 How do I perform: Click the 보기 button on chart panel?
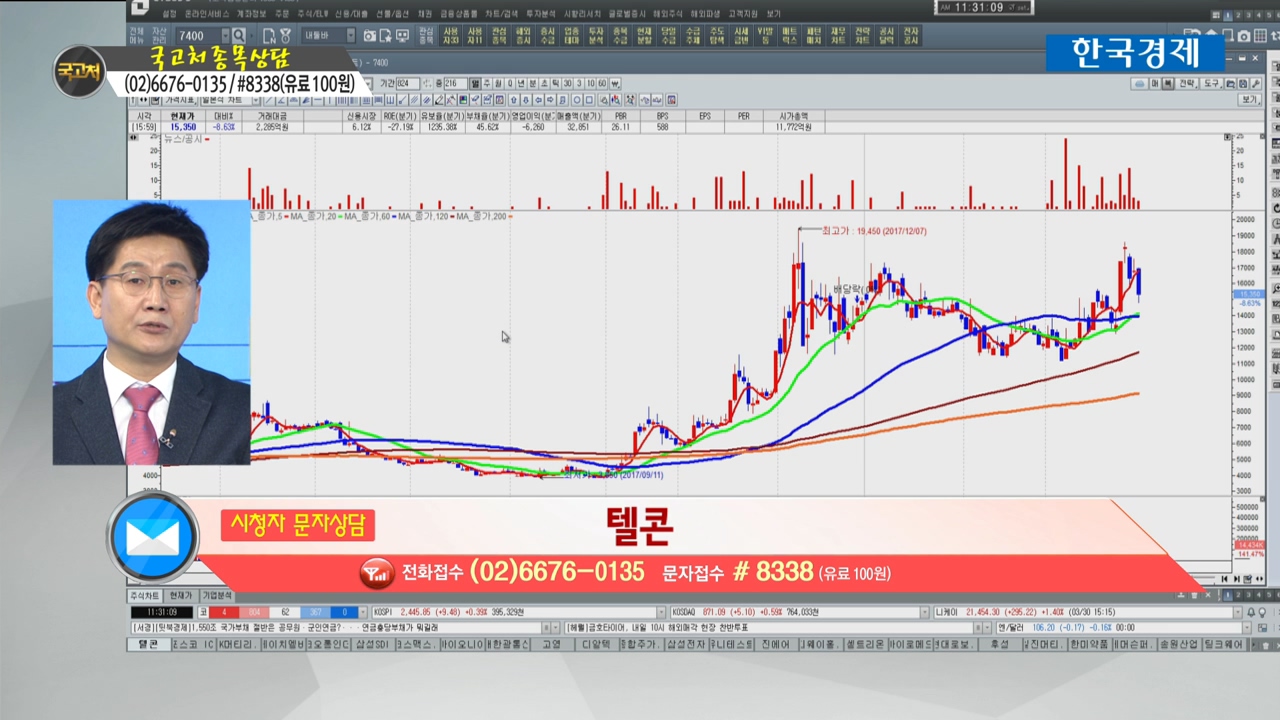click(x=1249, y=100)
